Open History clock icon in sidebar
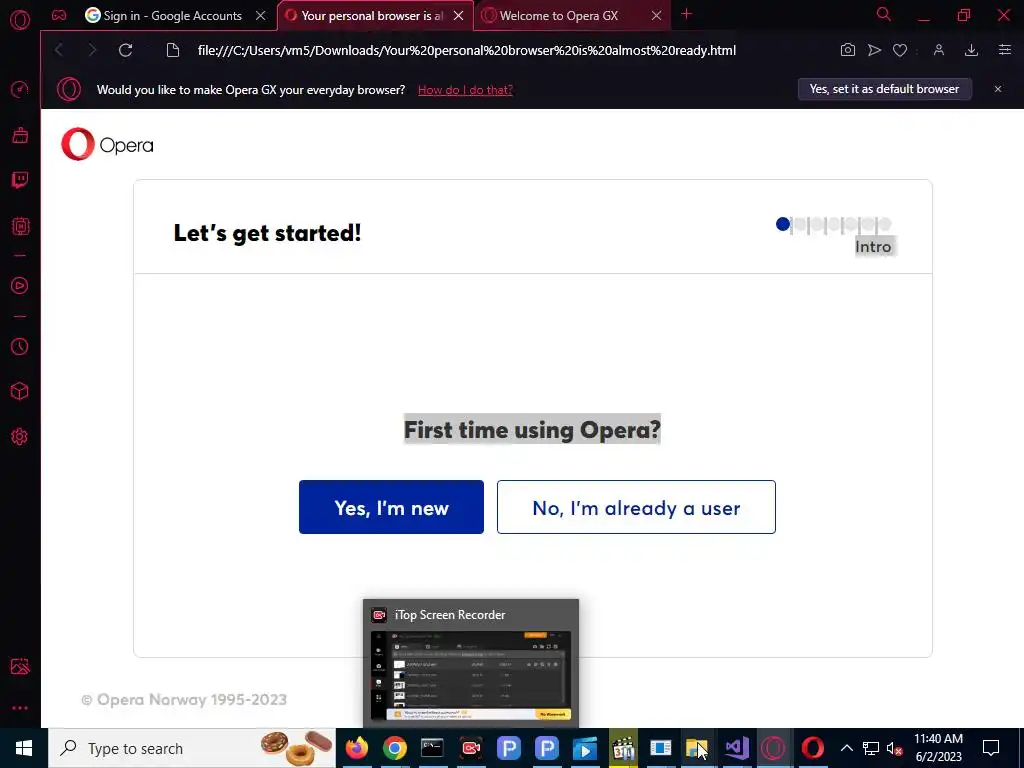Screen dimensions: 1024x768 20,347
